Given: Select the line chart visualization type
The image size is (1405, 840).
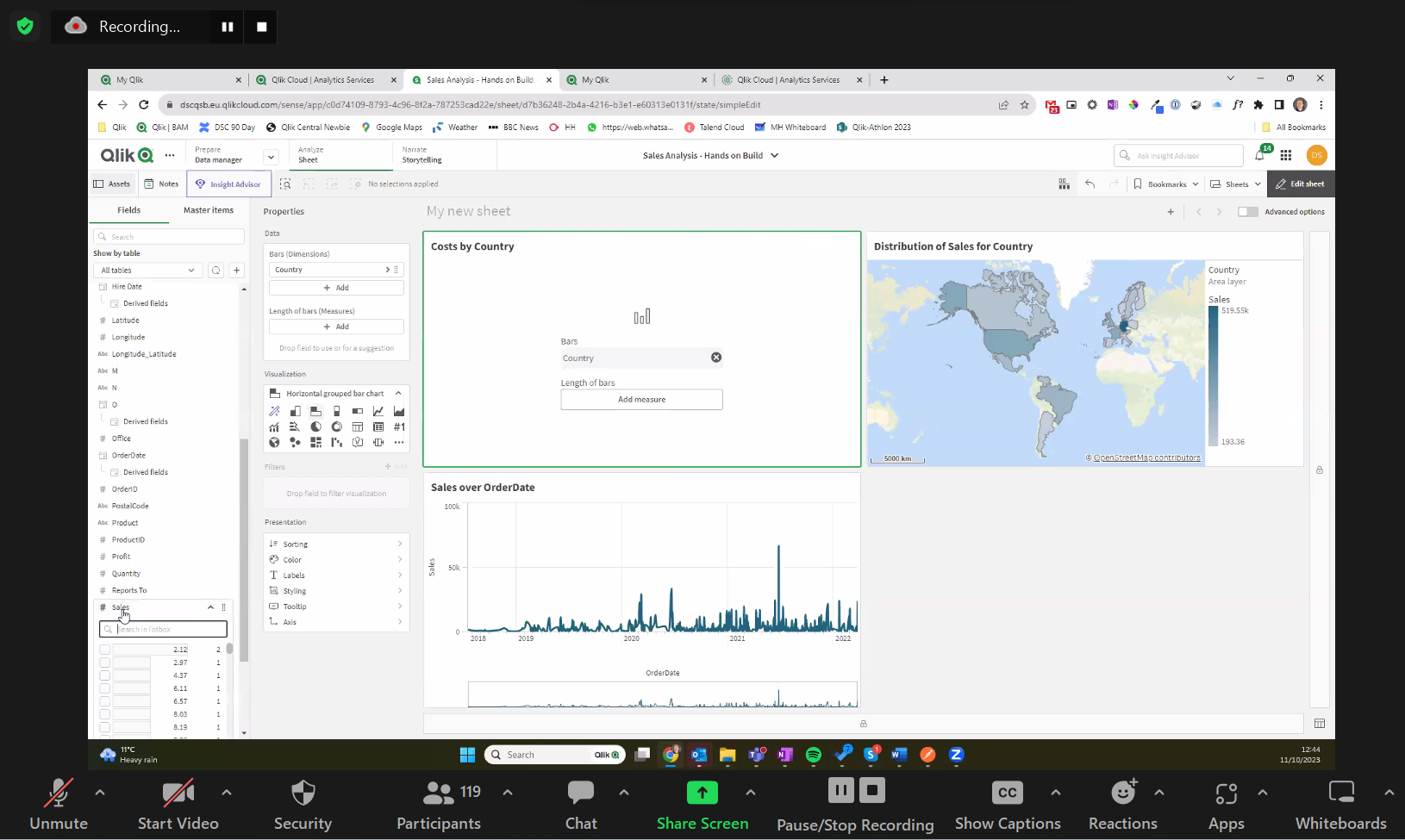Looking at the screenshot, I should coord(378,411).
